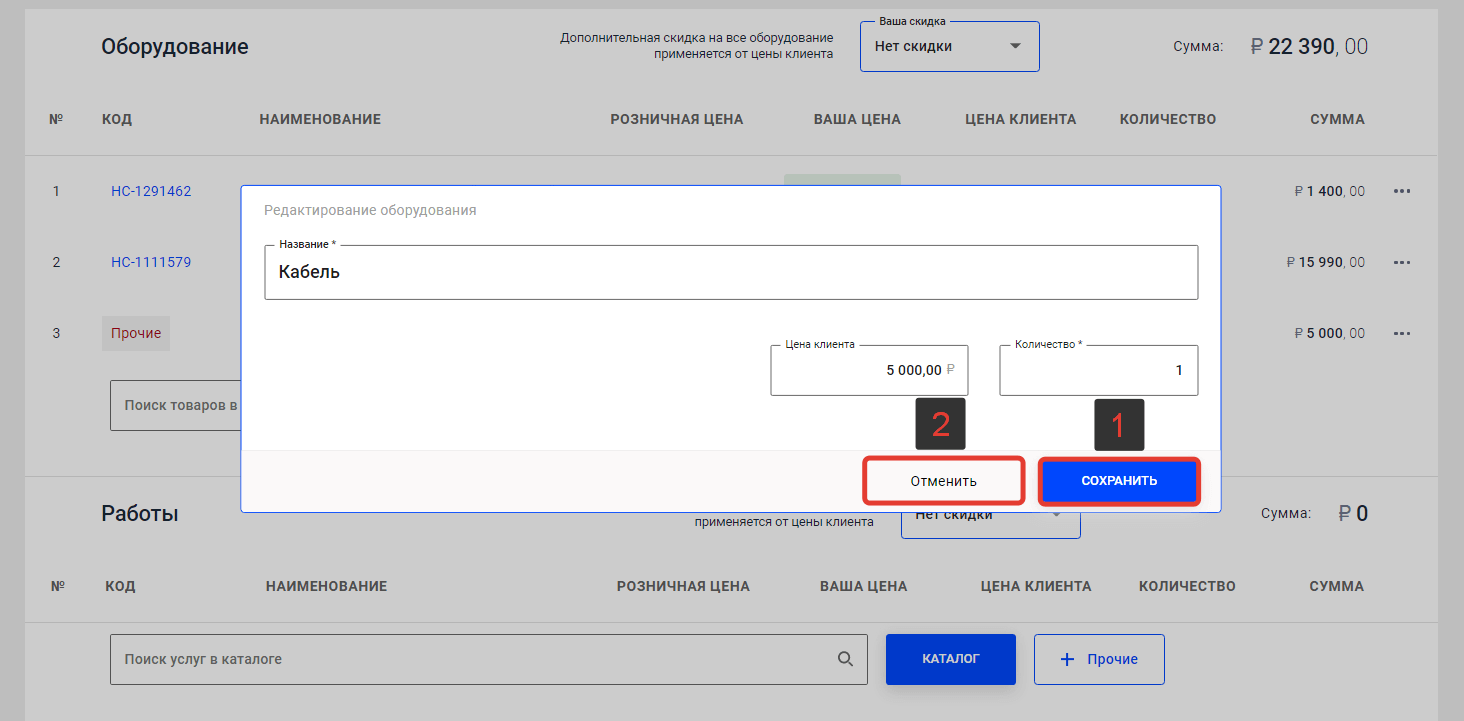Focus the 'Поиск услуг в каталоге' field

tap(470, 660)
